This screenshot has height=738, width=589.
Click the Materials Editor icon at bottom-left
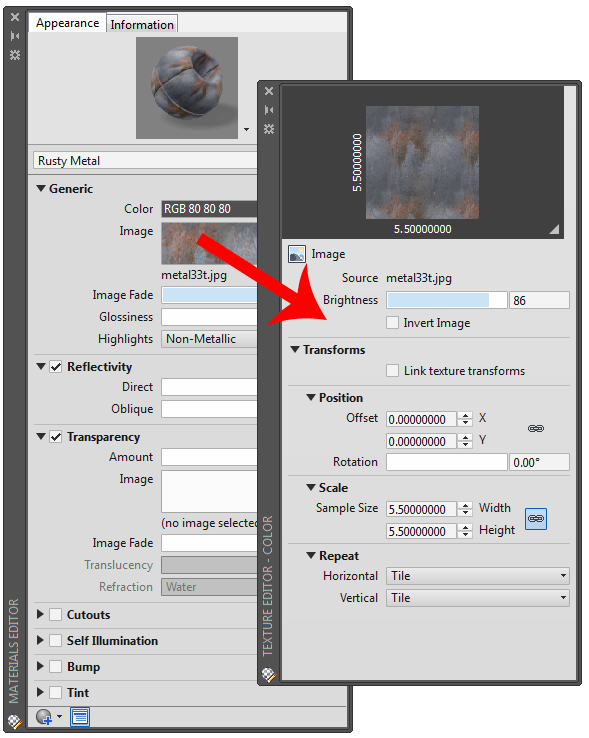tap(15, 722)
